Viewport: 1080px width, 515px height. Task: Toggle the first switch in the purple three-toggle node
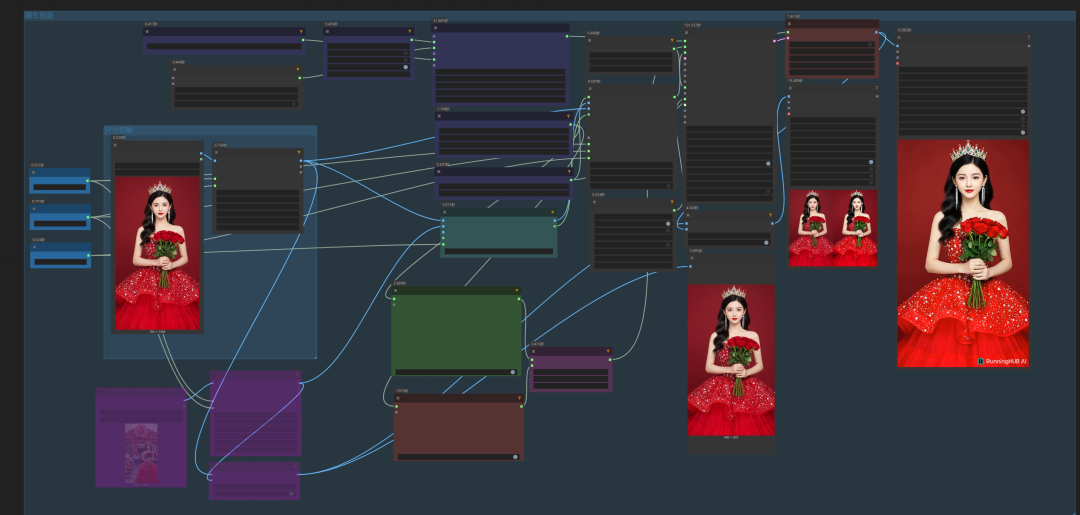click(406, 53)
